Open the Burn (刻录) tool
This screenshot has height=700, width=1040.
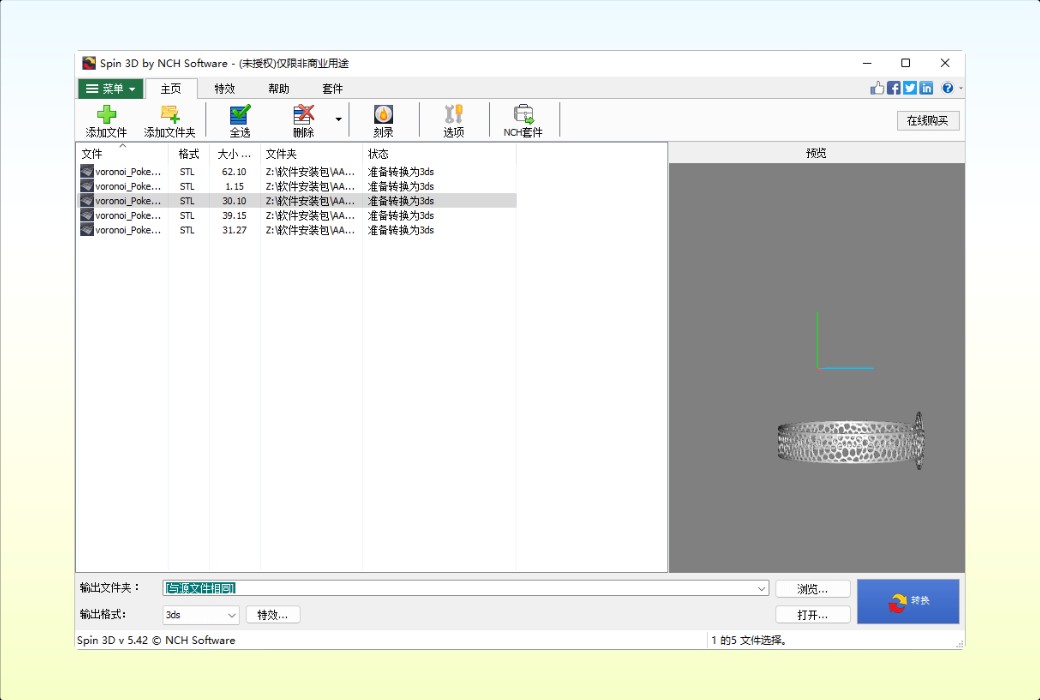(x=383, y=115)
